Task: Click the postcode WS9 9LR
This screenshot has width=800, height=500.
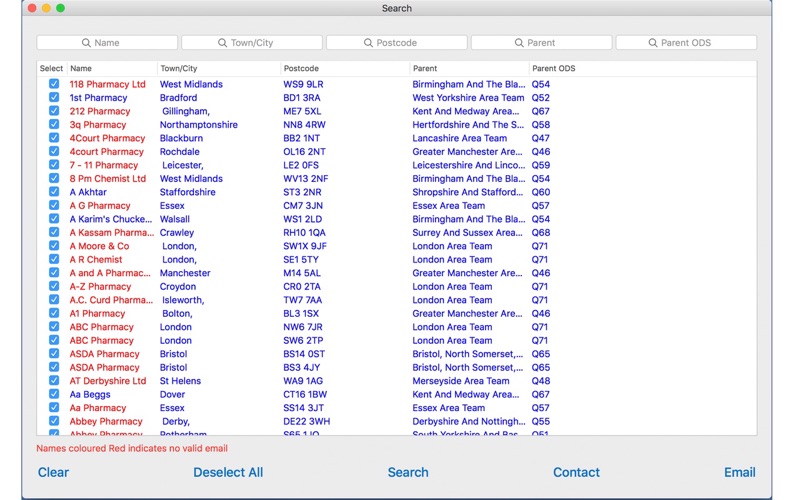Action: (x=303, y=84)
